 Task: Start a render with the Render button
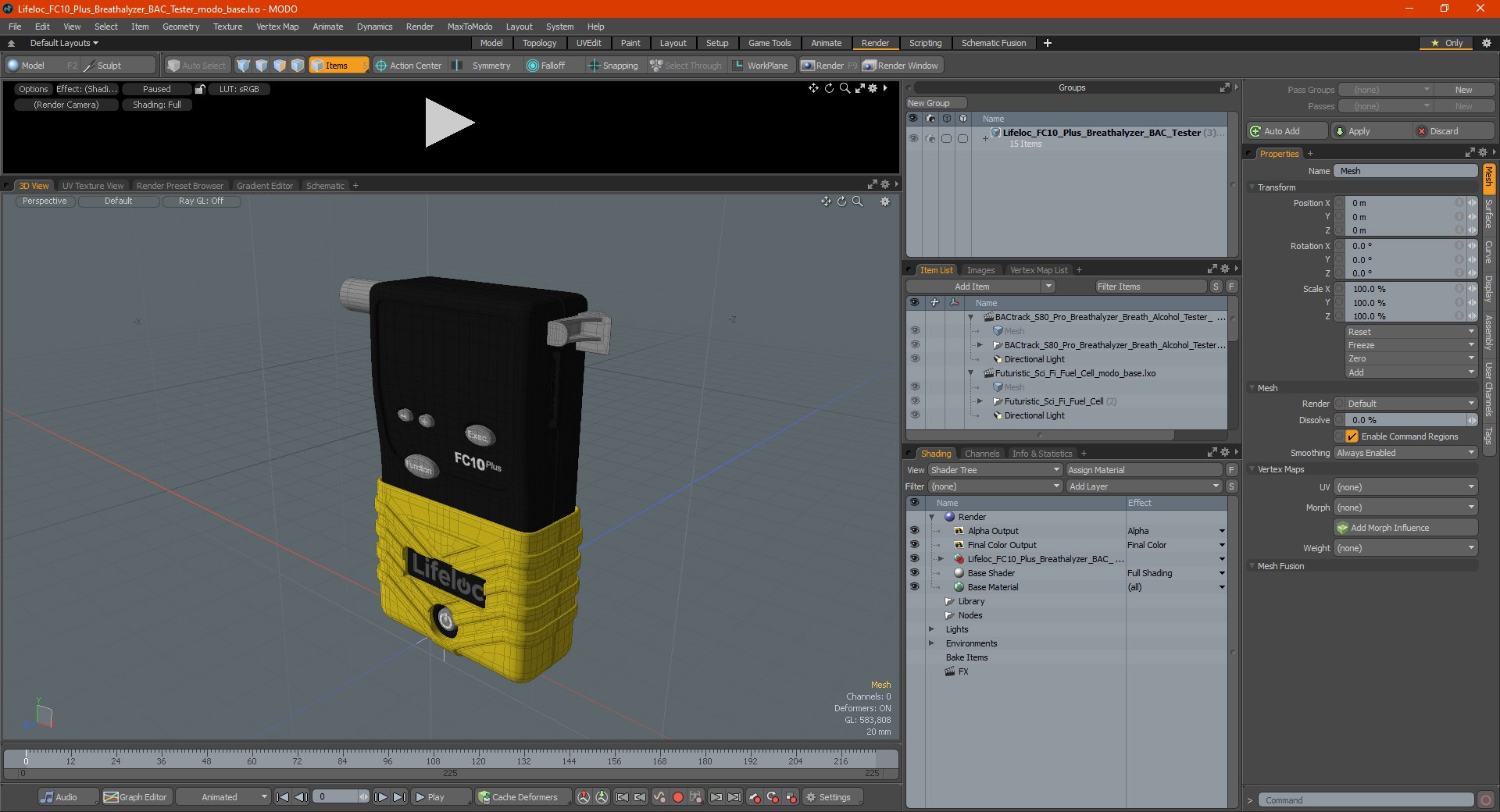pyautogui.click(x=829, y=66)
